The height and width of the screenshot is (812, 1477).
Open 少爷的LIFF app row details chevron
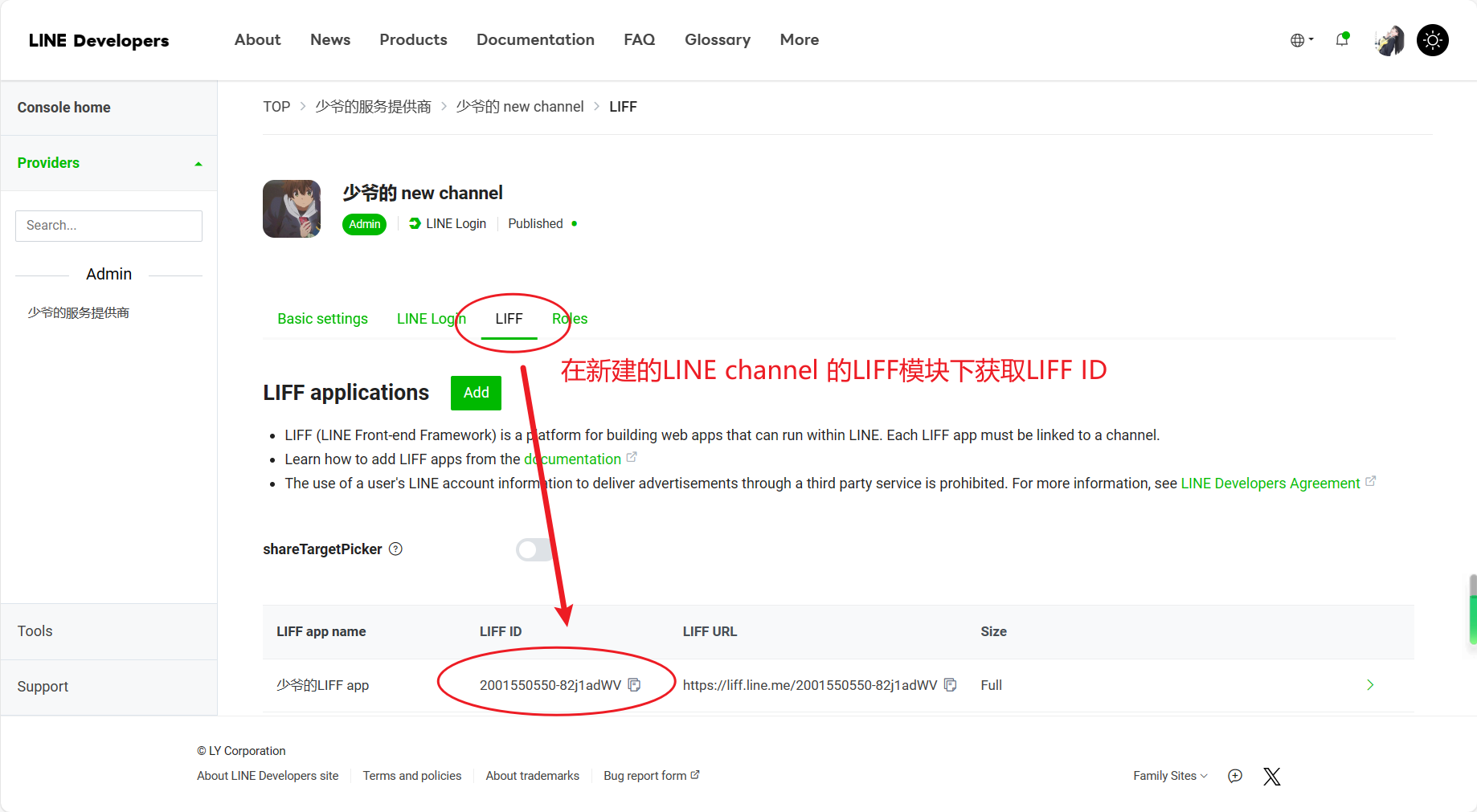click(x=1370, y=685)
